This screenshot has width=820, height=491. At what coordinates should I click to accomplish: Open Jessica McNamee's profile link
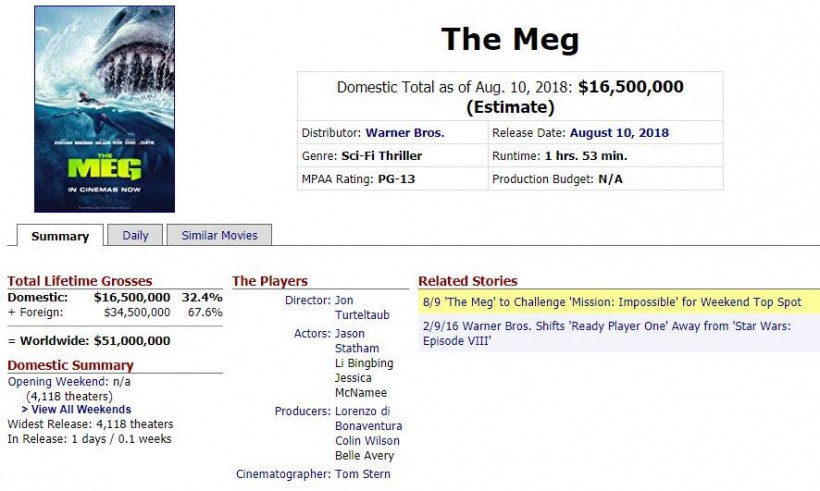[361, 385]
